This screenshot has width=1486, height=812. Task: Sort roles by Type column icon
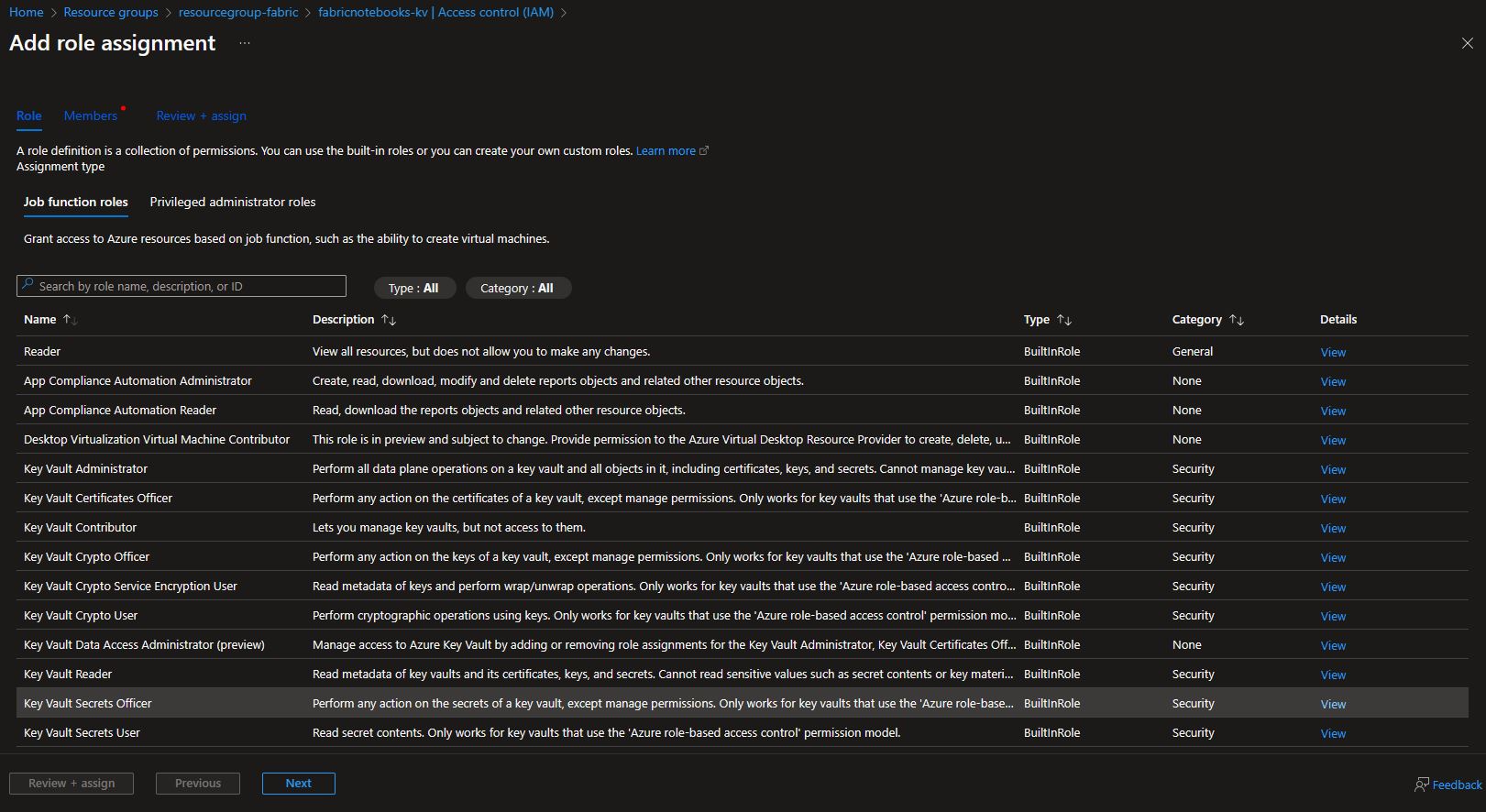[1063, 320]
